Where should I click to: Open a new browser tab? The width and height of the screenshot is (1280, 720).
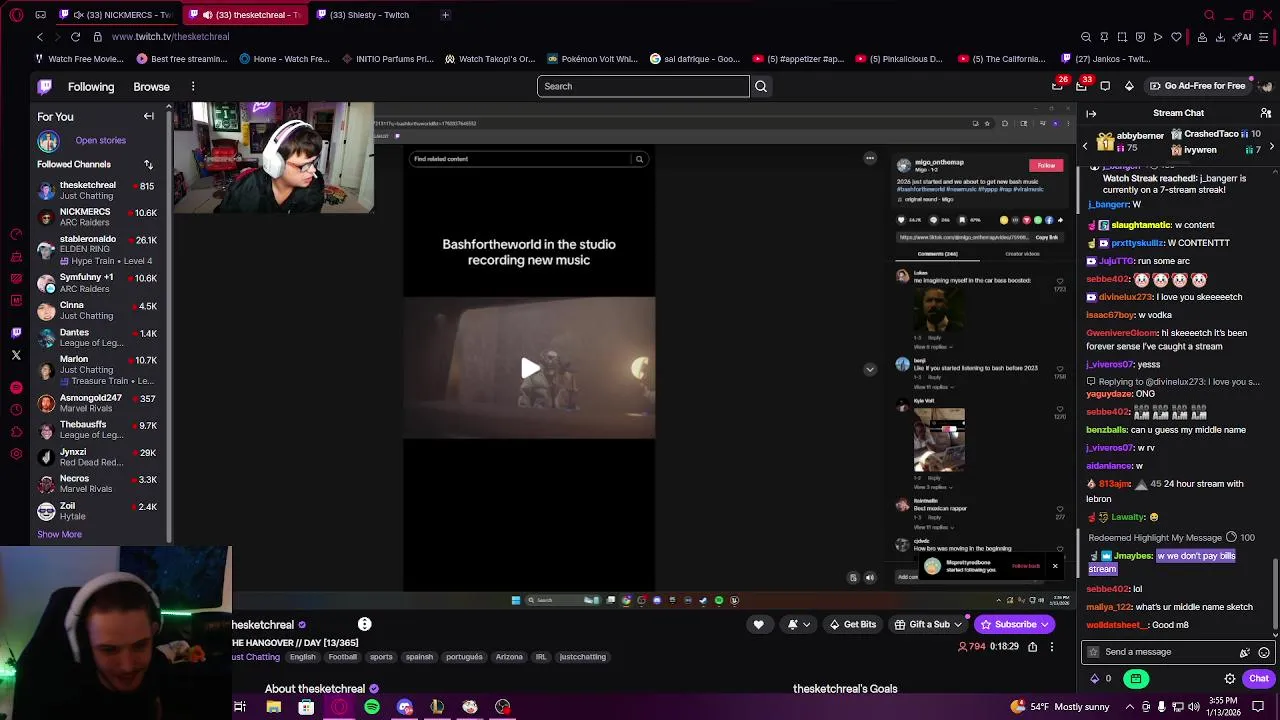[x=445, y=15]
